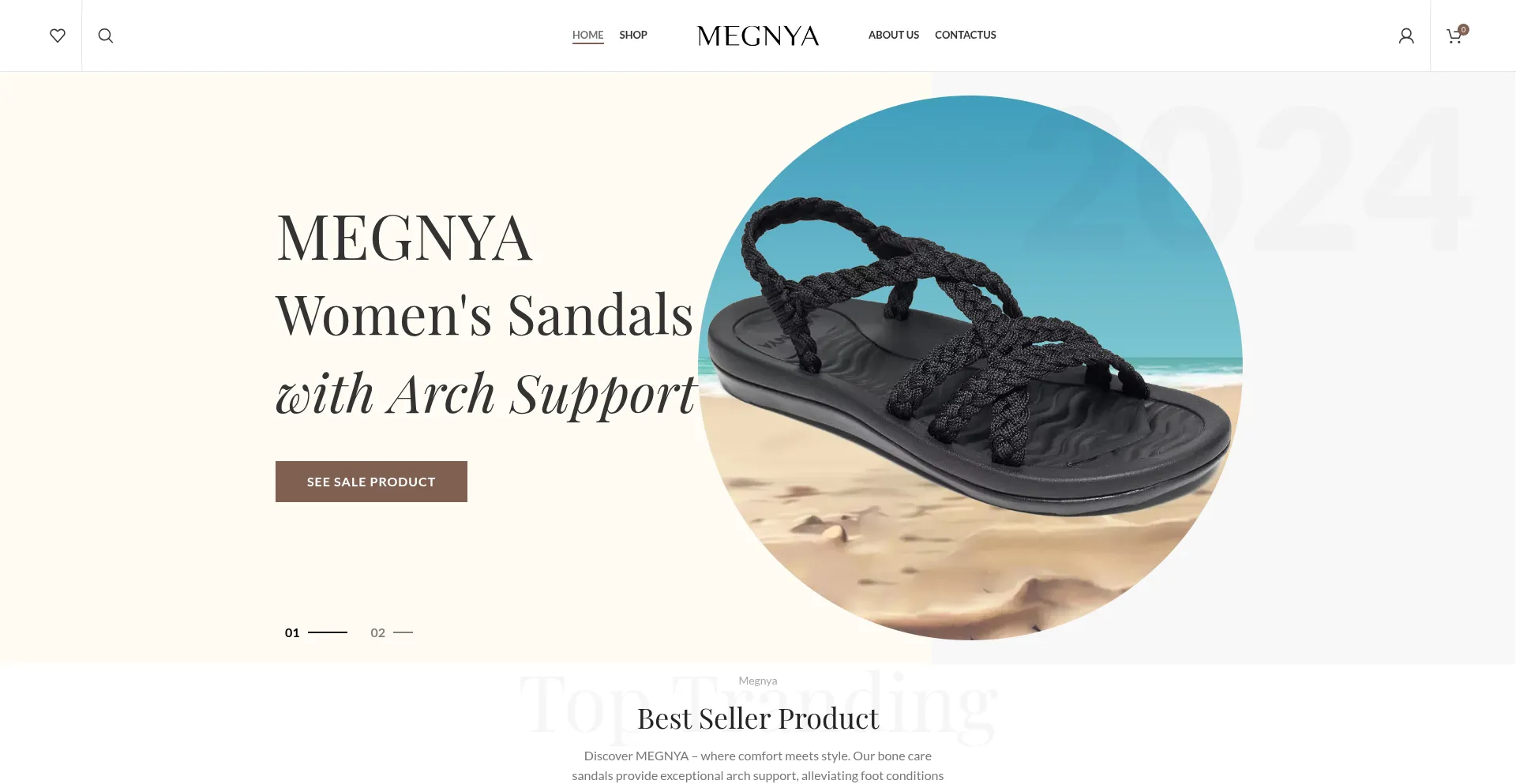Viewport: 1516px width, 784px height.
Task: Click the Discover MEGNYA description paragraph
Action: [x=758, y=766]
